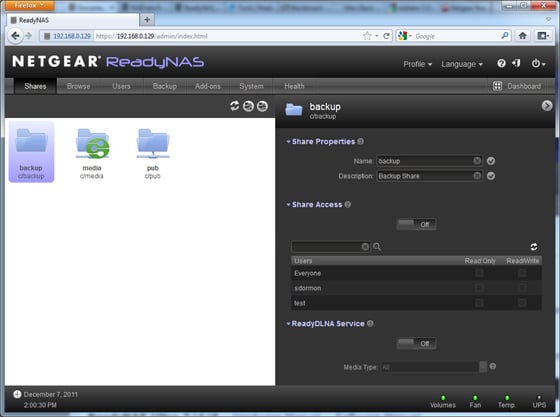Viewport: 560px width, 417px height.
Task: Open ReadyDLNA Service help icon
Action: [x=370, y=323]
